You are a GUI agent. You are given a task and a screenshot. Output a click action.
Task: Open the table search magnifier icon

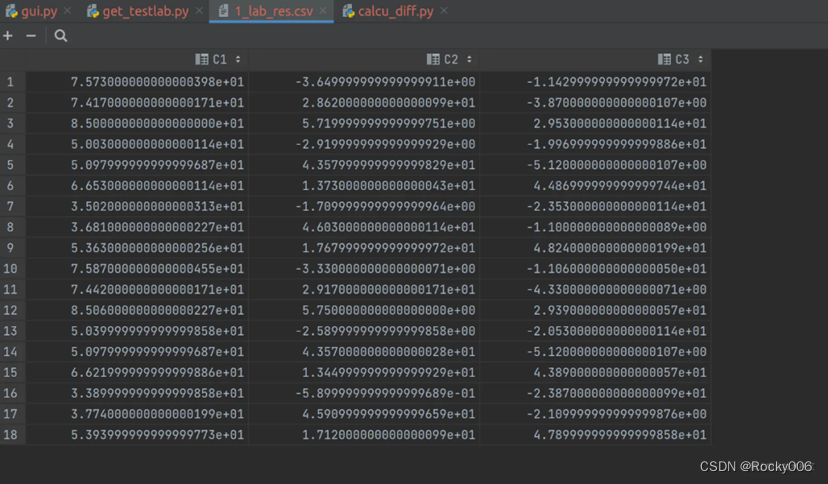[61, 36]
